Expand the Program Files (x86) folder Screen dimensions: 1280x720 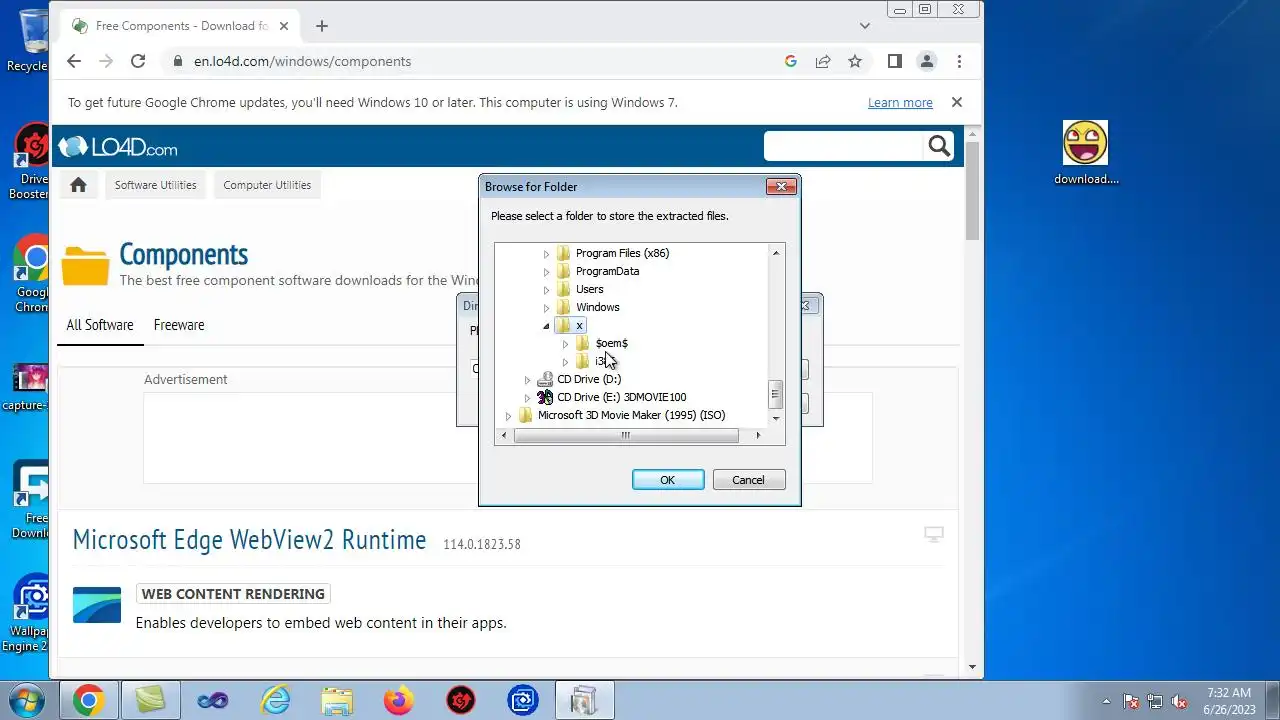coord(546,254)
